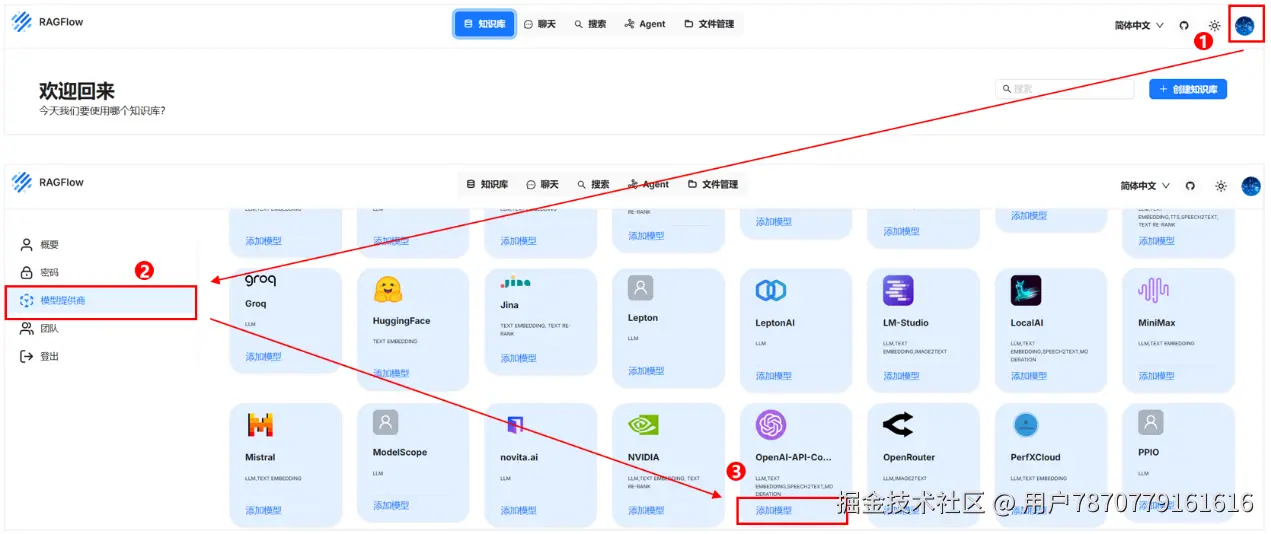Image resolution: width=1271 pixels, height=534 pixels.
Task: Click the Jina provider logo
Action: 516,283
